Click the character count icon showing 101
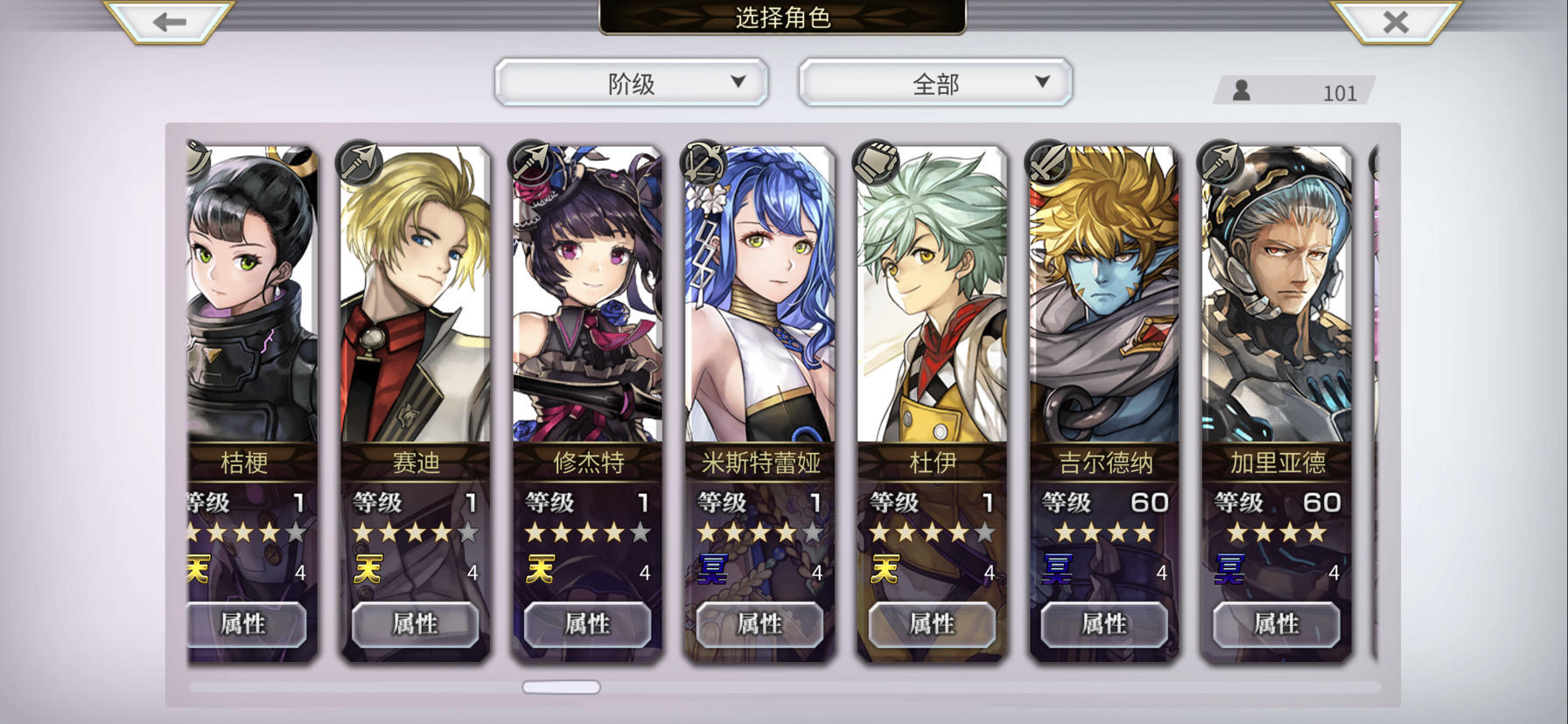The image size is (1568, 724). (x=1241, y=90)
